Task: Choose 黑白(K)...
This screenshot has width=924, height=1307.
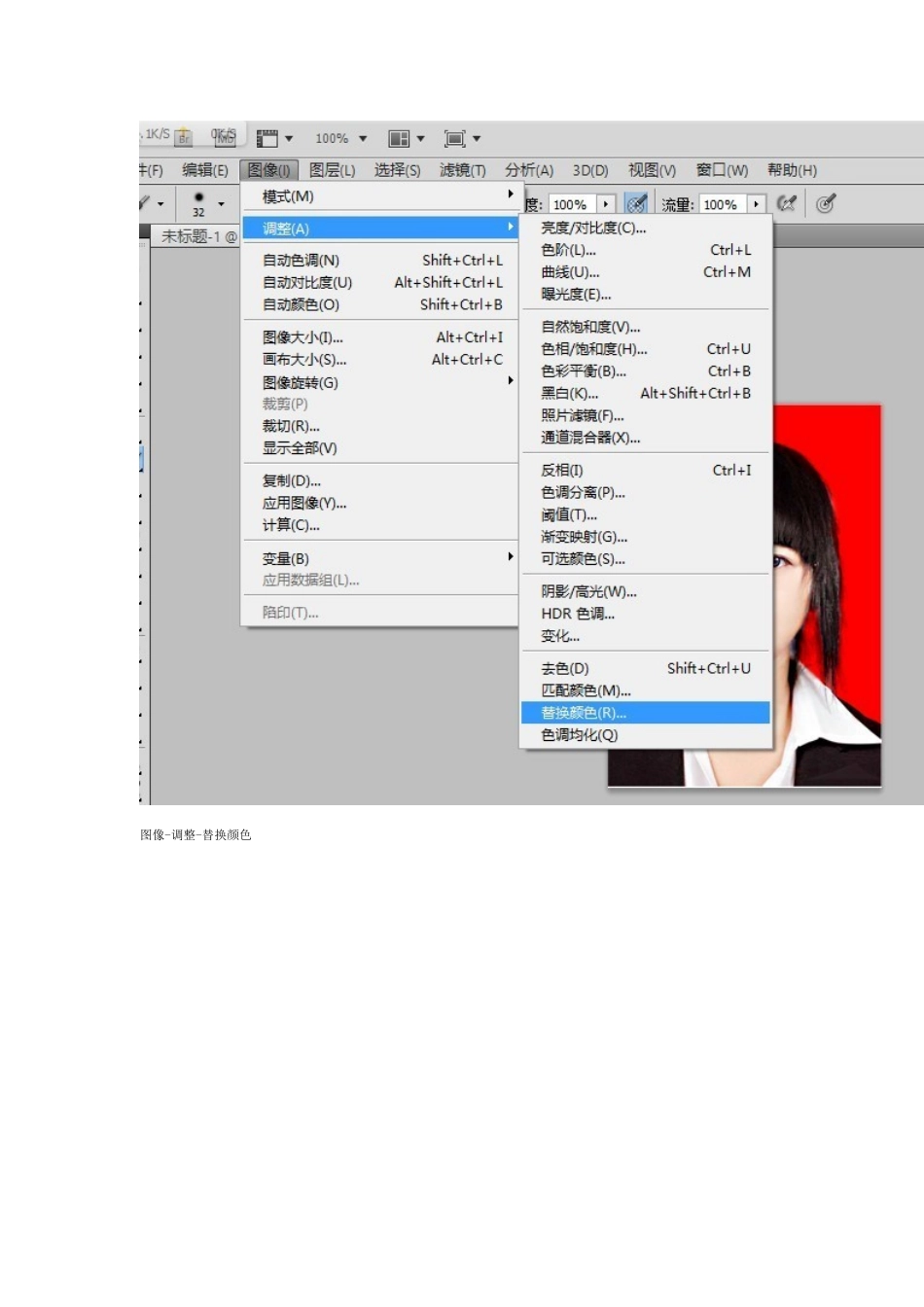Action: (x=646, y=394)
